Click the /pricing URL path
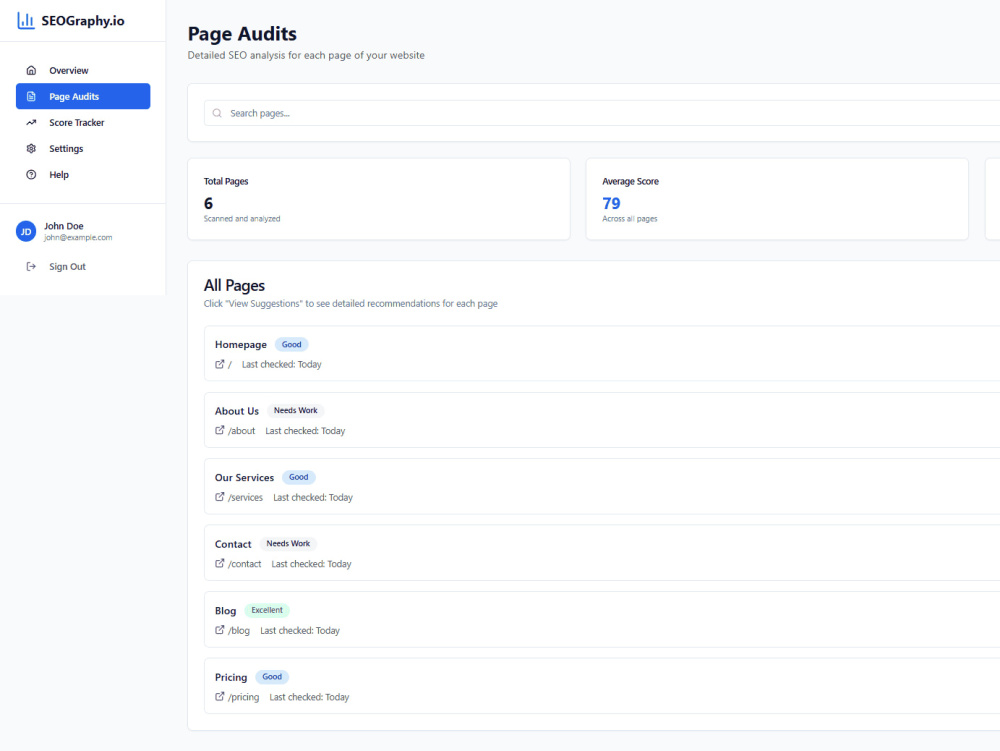 244,697
